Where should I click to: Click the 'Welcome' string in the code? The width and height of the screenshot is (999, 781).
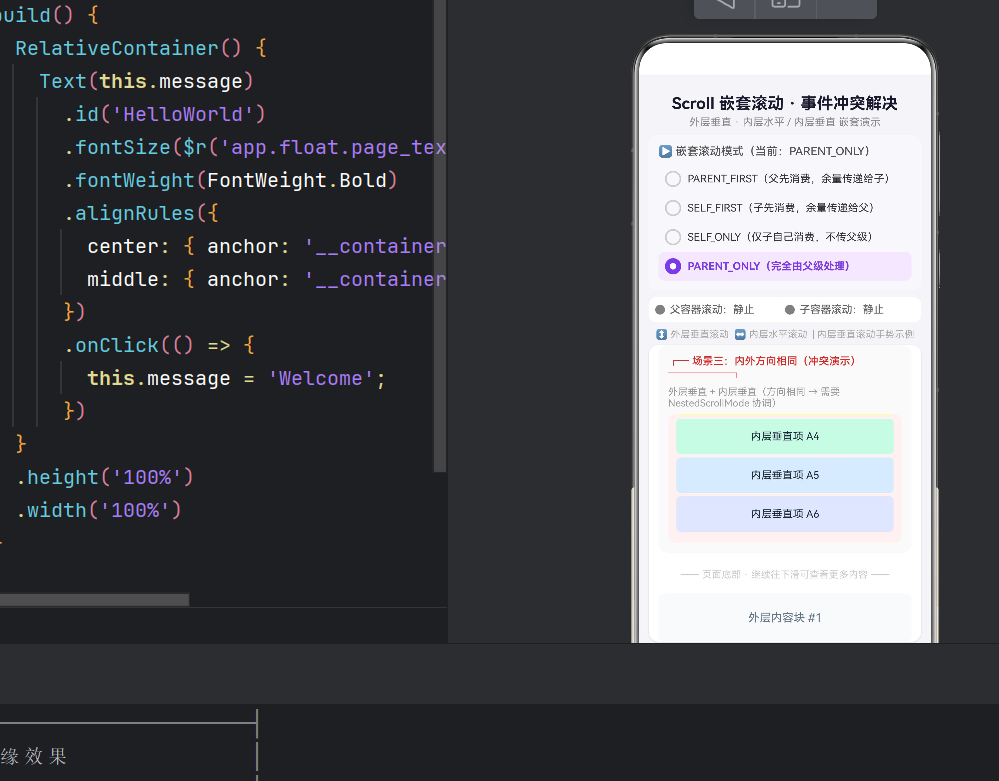(320, 378)
